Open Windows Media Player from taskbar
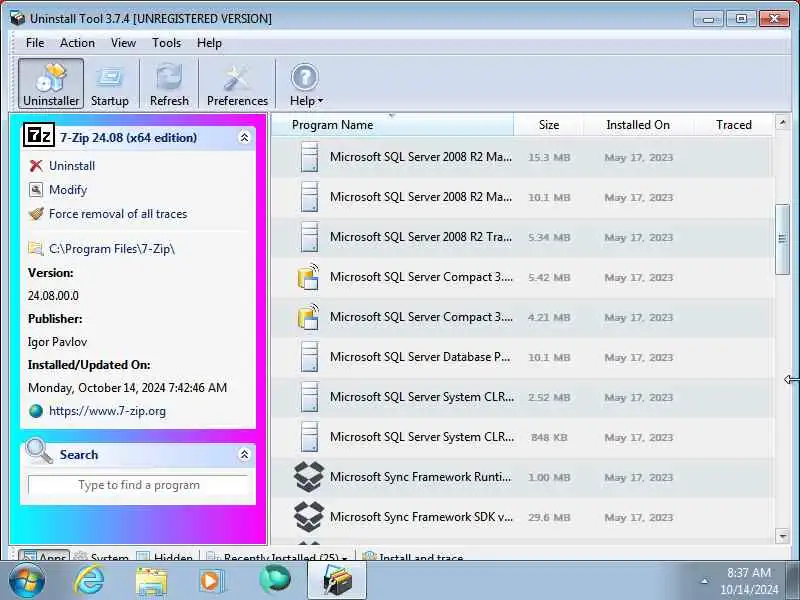 coord(211,581)
